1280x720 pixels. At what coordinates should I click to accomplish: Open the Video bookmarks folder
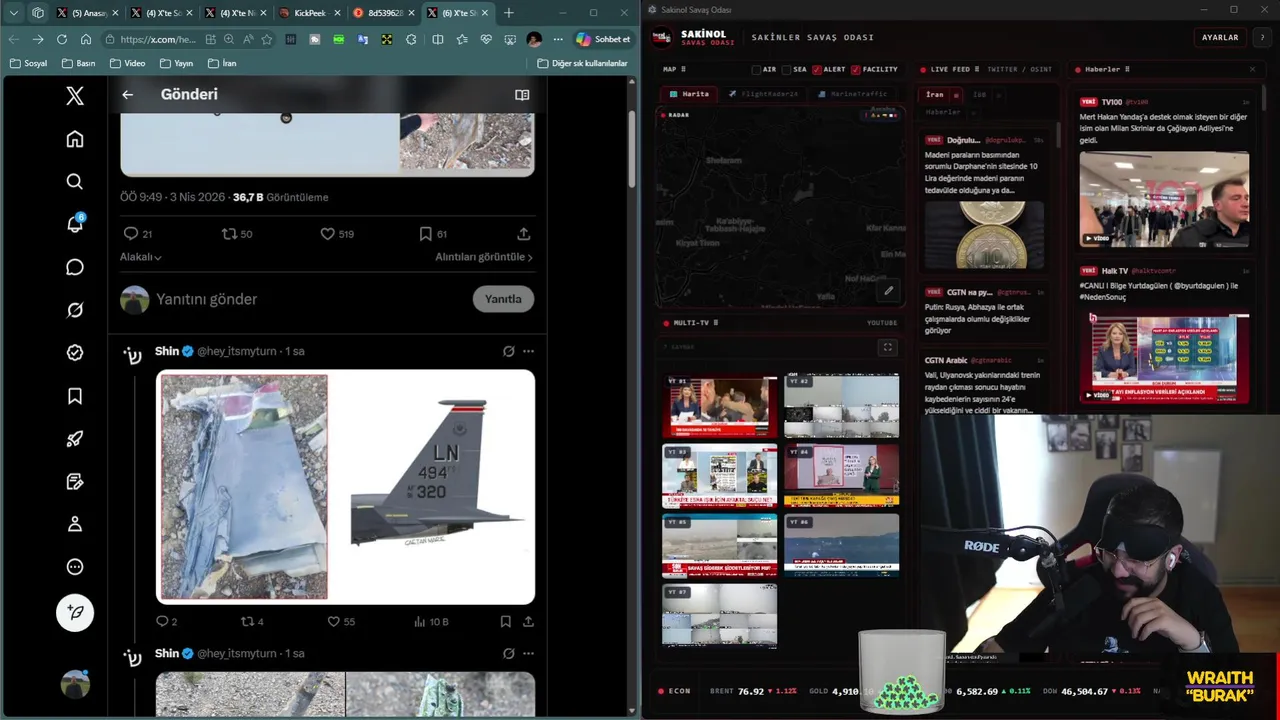coord(128,63)
